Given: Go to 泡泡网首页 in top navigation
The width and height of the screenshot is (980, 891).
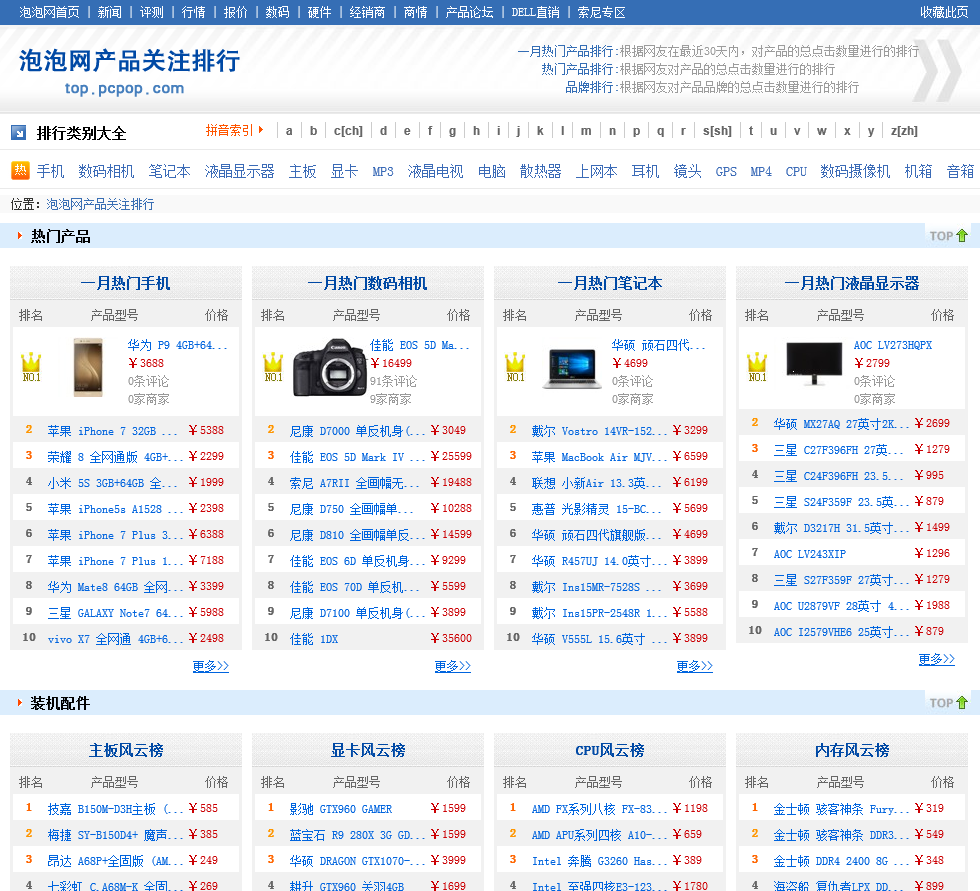Looking at the screenshot, I should (x=49, y=12).
